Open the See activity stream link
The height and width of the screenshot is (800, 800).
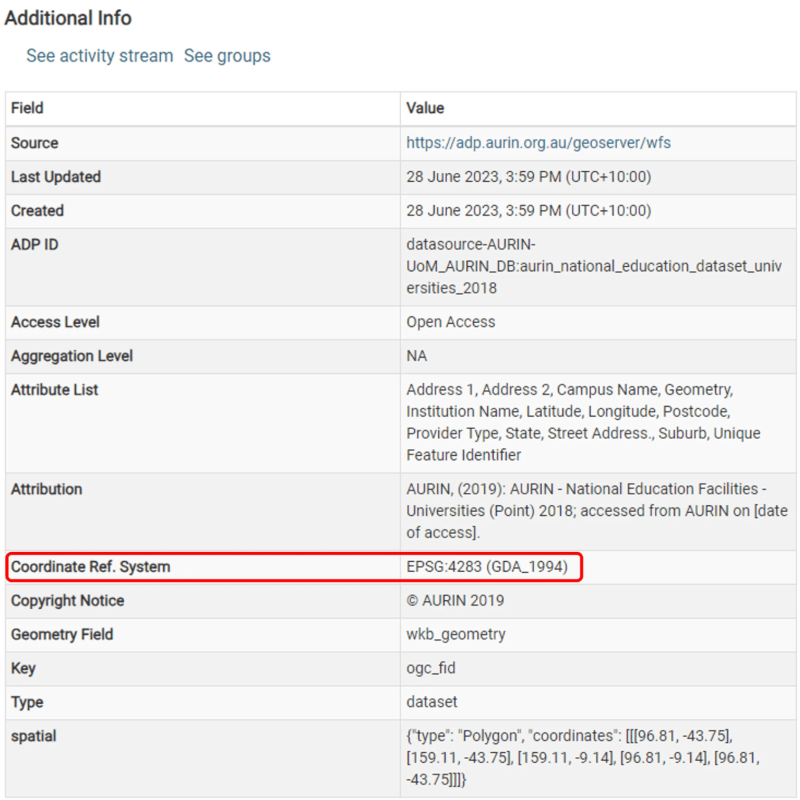pos(99,56)
